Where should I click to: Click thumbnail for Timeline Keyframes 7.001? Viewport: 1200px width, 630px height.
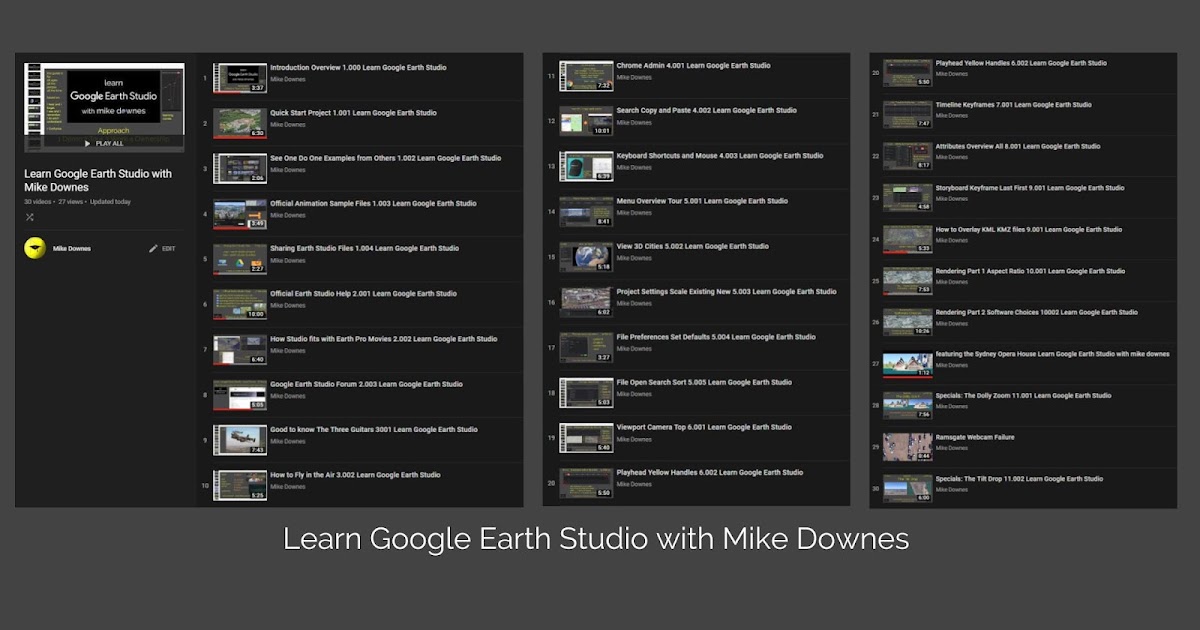pos(907,115)
